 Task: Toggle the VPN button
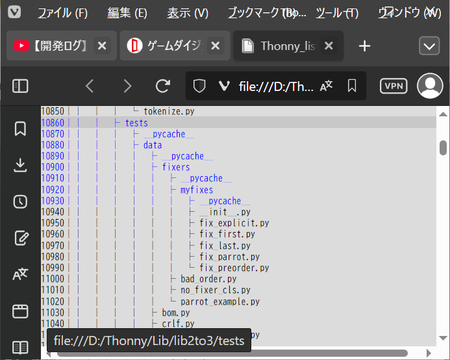[393, 86]
